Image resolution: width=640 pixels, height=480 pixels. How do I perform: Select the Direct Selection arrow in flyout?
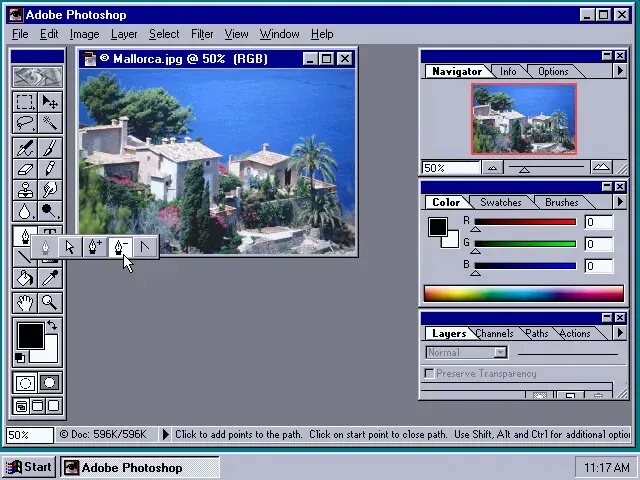click(70, 247)
